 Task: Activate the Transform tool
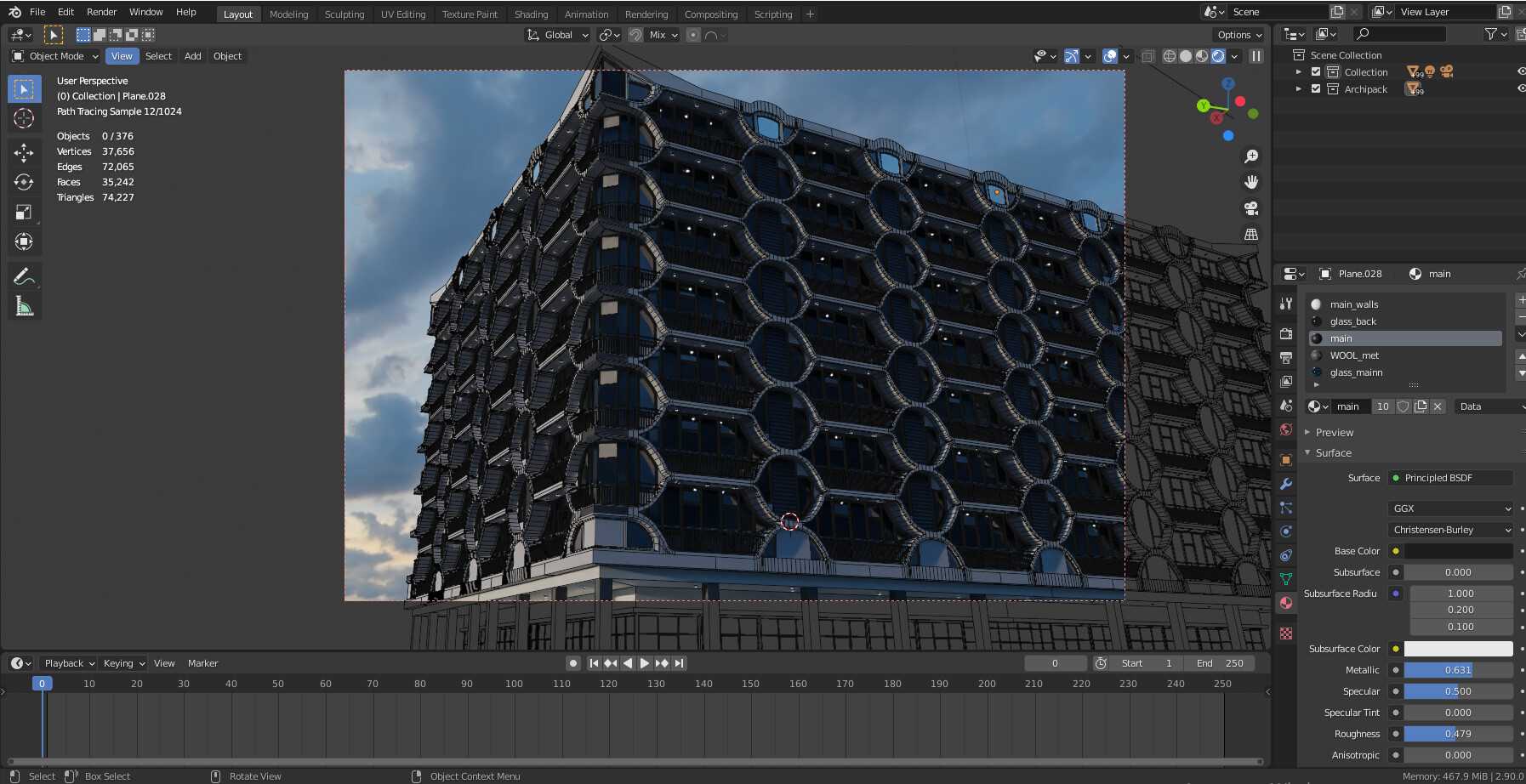[24, 241]
